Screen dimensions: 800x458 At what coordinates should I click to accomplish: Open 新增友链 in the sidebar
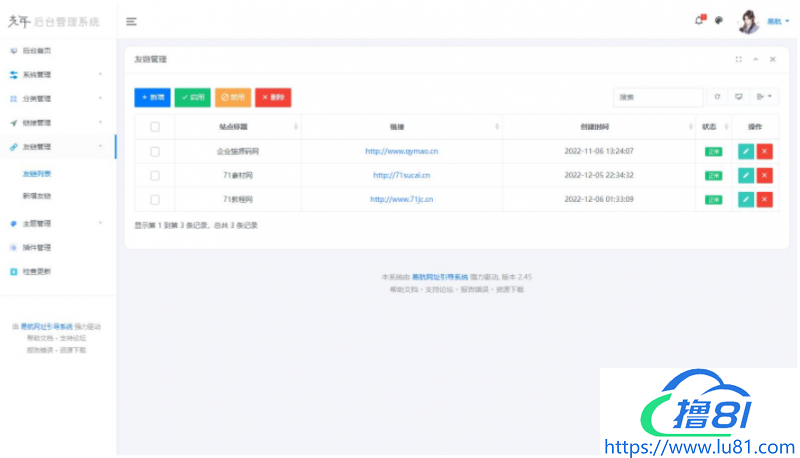(37, 196)
